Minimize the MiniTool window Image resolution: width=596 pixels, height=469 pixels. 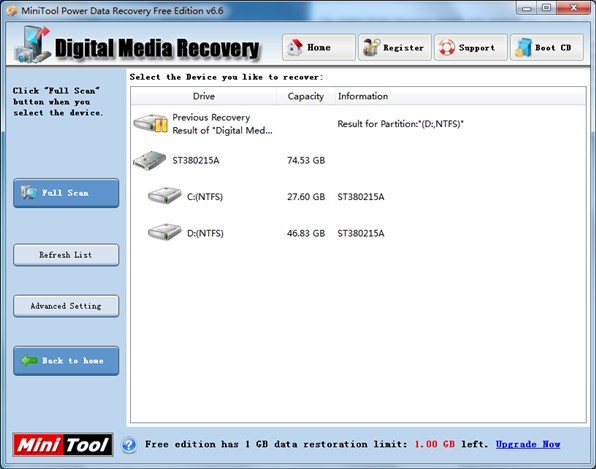click(526, 8)
